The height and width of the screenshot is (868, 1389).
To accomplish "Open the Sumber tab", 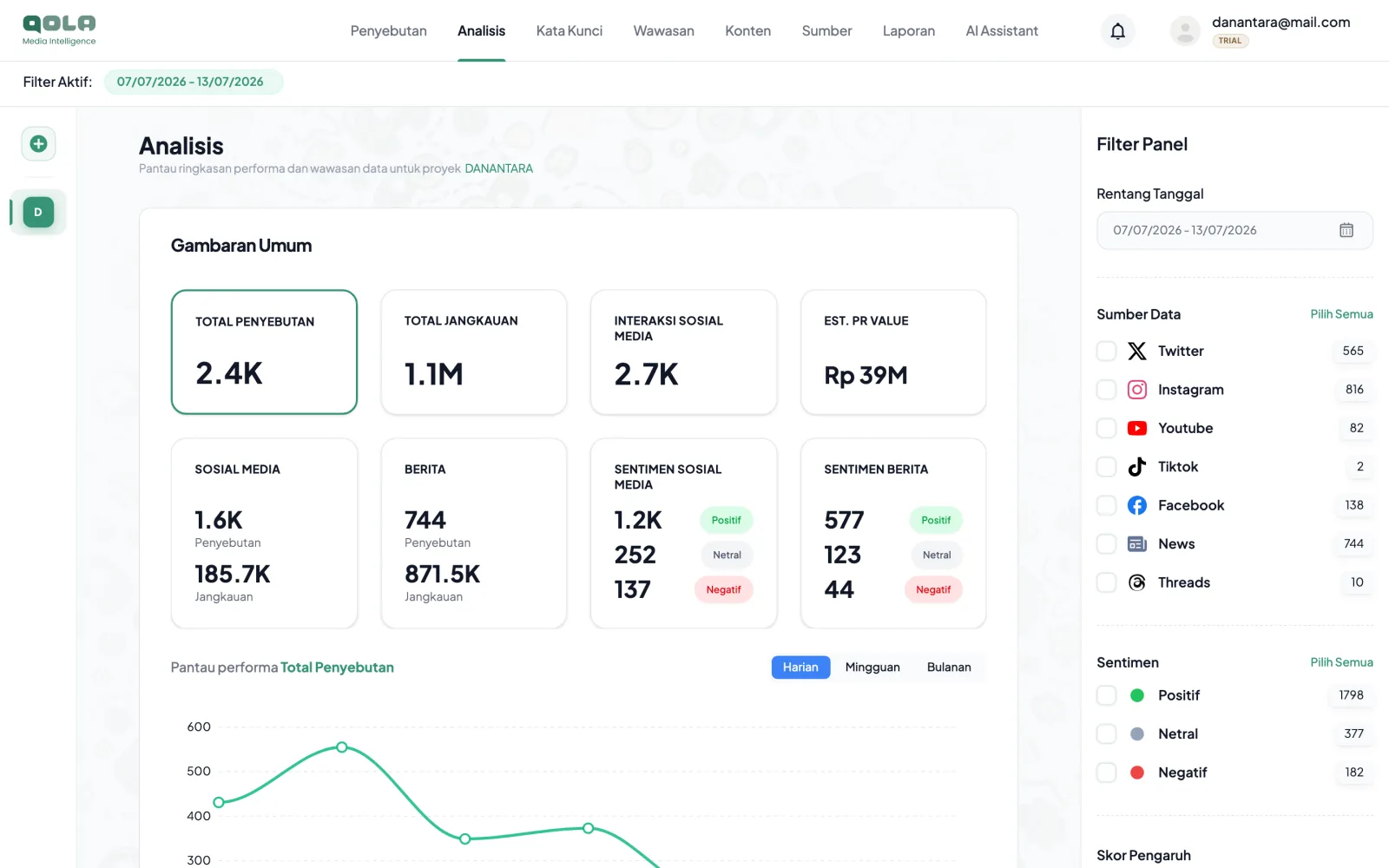I will (x=826, y=31).
